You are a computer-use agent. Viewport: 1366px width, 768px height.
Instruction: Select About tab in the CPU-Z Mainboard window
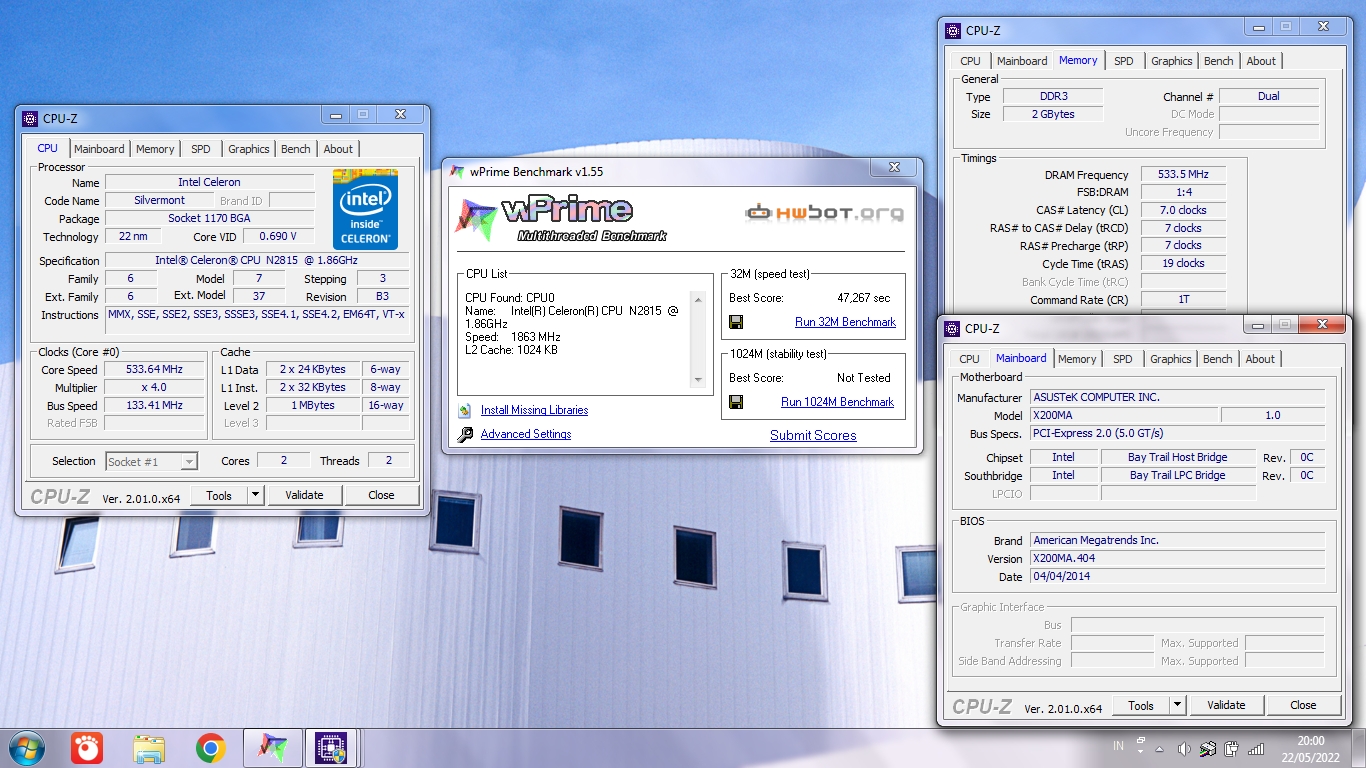[1260, 359]
